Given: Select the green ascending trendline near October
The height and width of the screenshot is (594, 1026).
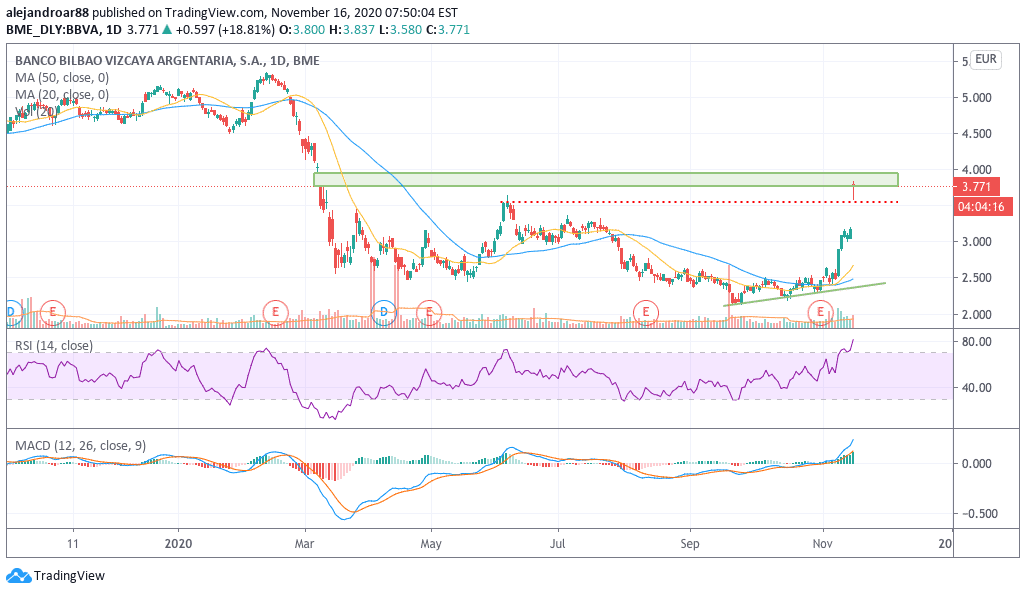Looking at the screenshot, I should point(805,294).
